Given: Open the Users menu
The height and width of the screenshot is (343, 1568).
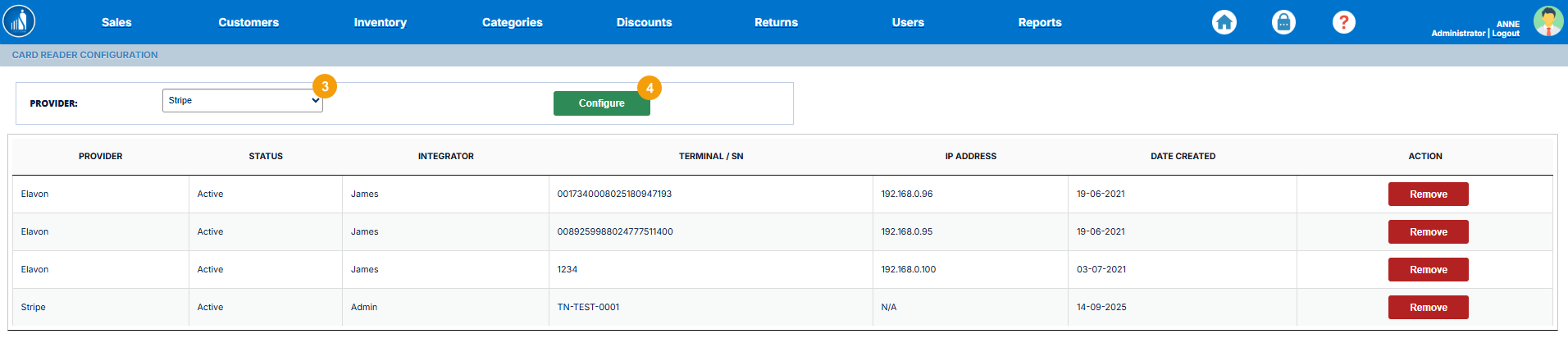Looking at the screenshot, I should (x=908, y=22).
